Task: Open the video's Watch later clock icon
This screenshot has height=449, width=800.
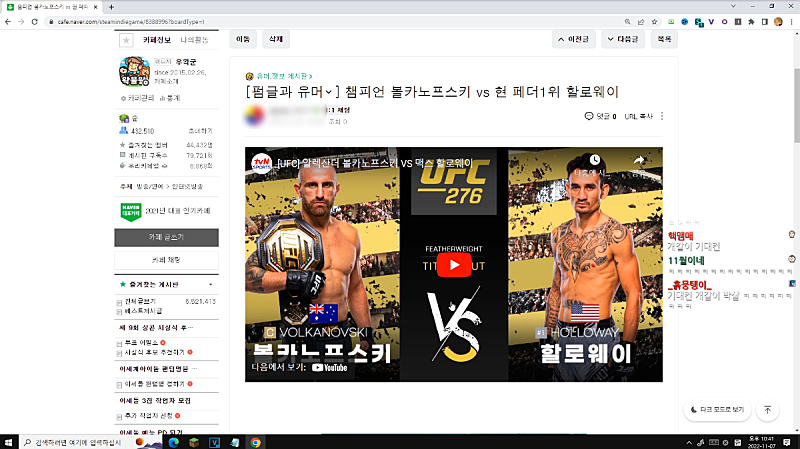Action: tap(595, 160)
